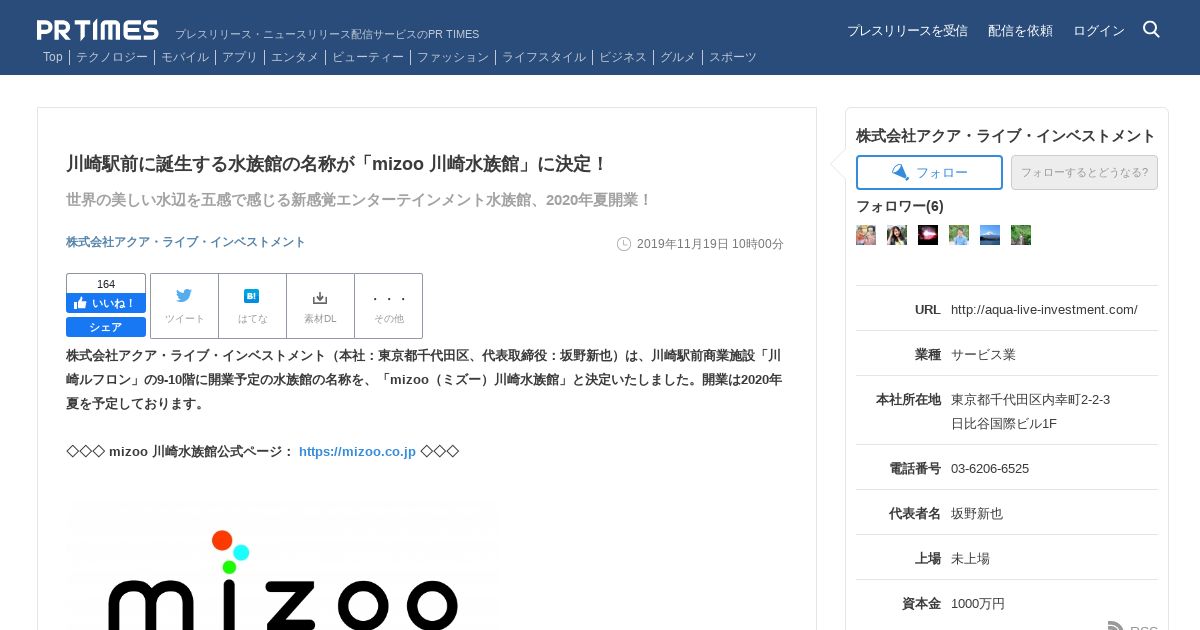Select the address line 日比谷国際ビル1F
Viewport: 1200px width, 630px height.
click(x=1004, y=423)
